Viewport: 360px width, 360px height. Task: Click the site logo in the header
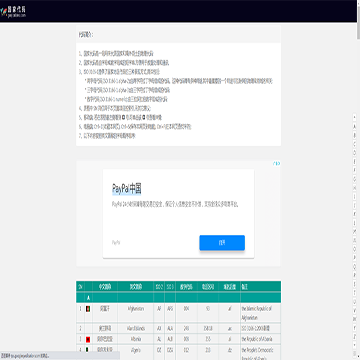(13, 12)
